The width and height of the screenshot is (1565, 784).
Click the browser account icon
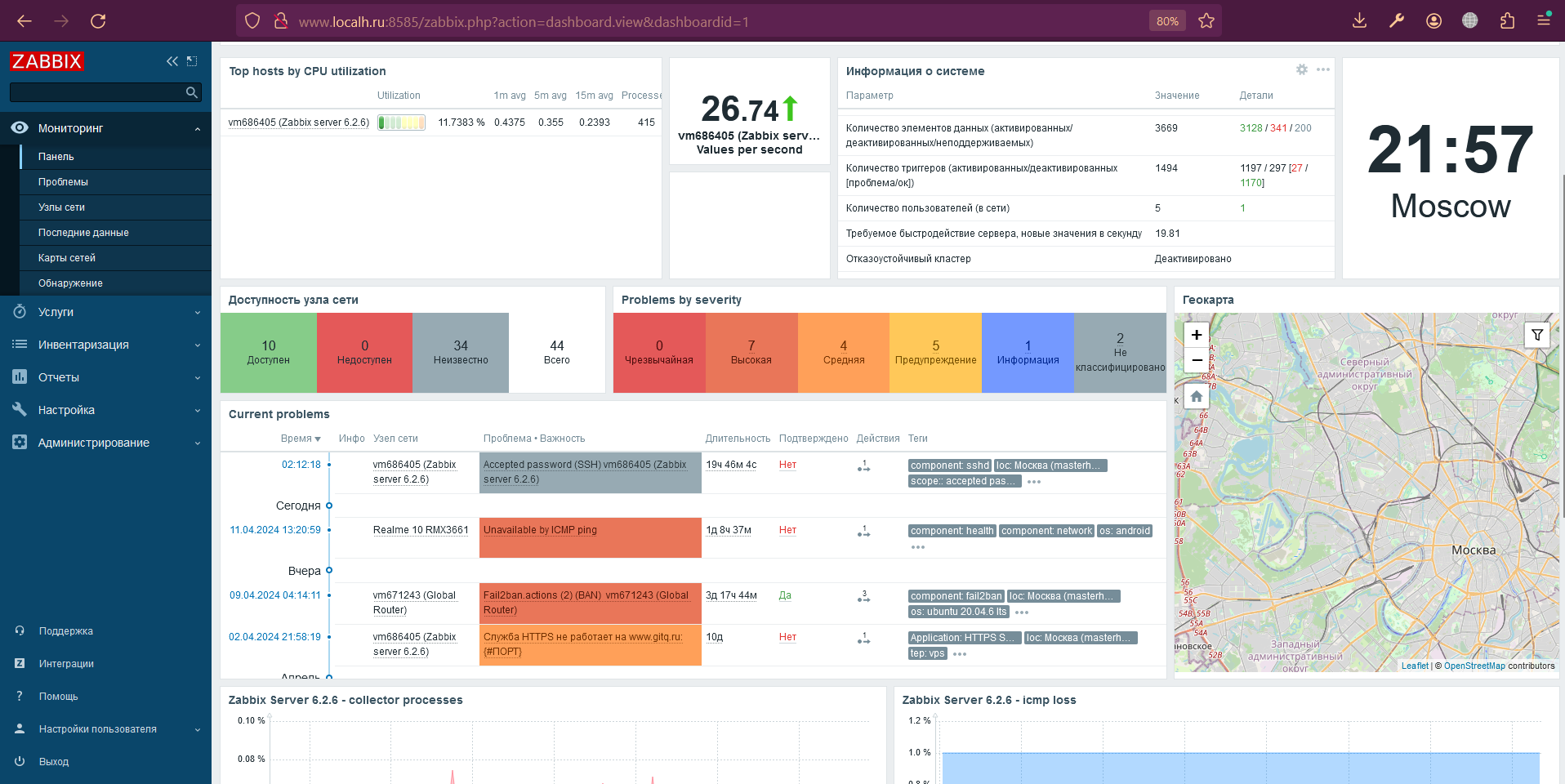click(x=1433, y=21)
